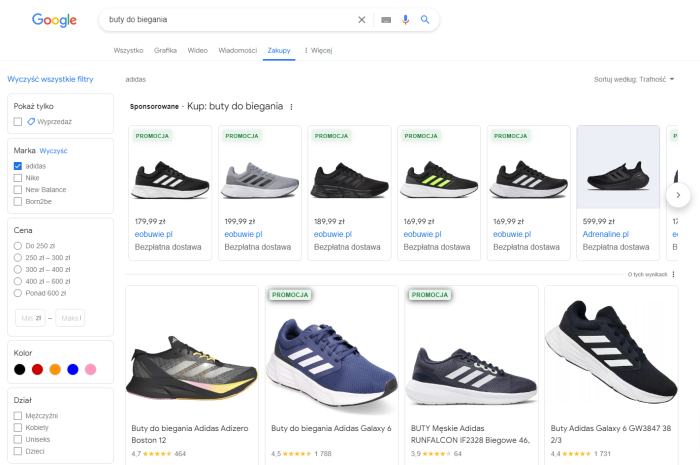Click the magnifying glass search icon

(425, 20)
